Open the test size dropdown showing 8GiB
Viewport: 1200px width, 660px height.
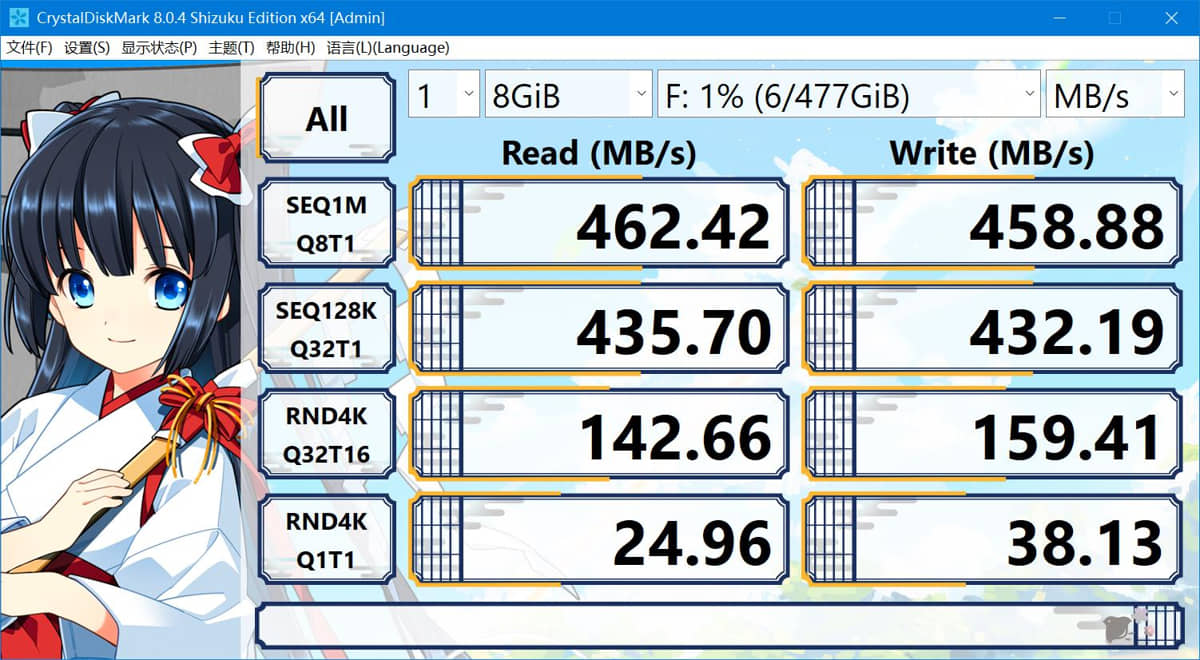[x=569, y=94]
